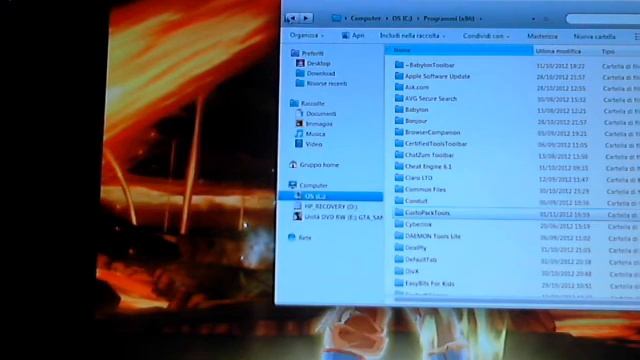
Task: Select Musica under Raccolte
Action: [316, 134]
